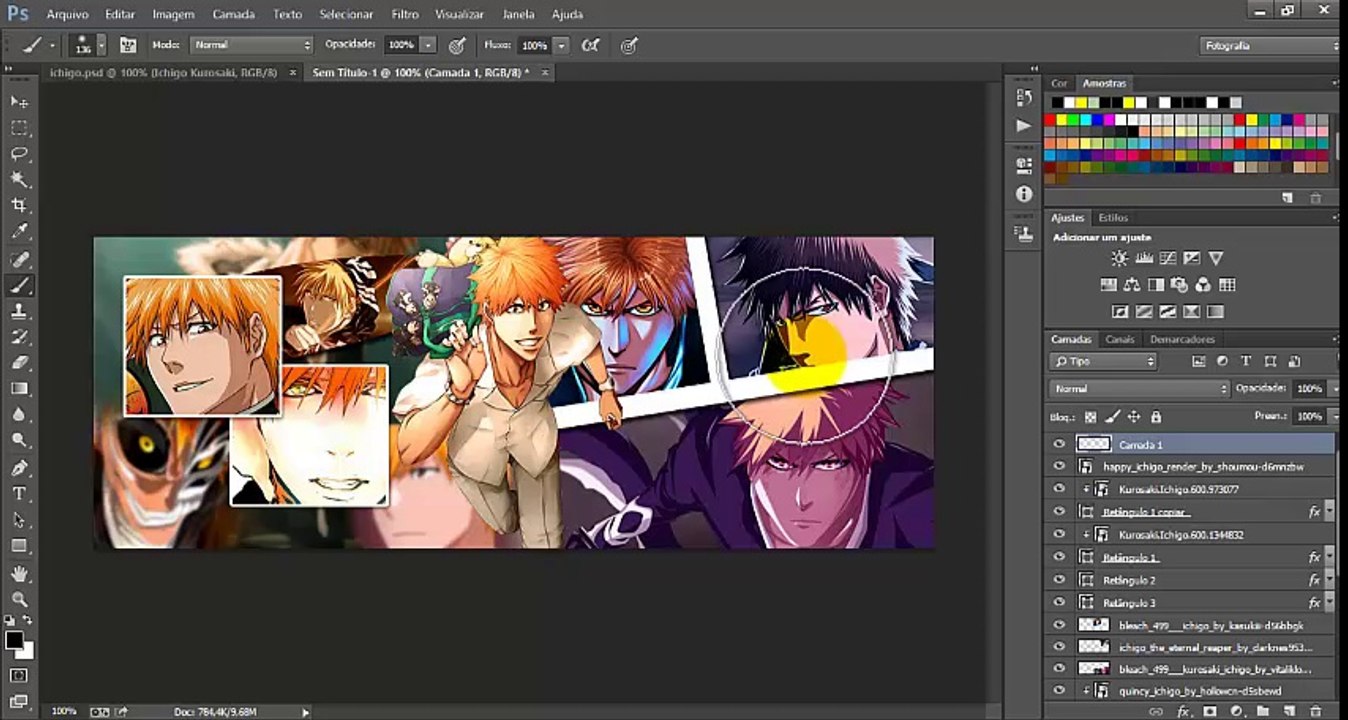Select the Rectangular Marquee tool
The image size is (1348, 720).
(x=19, y=128)
